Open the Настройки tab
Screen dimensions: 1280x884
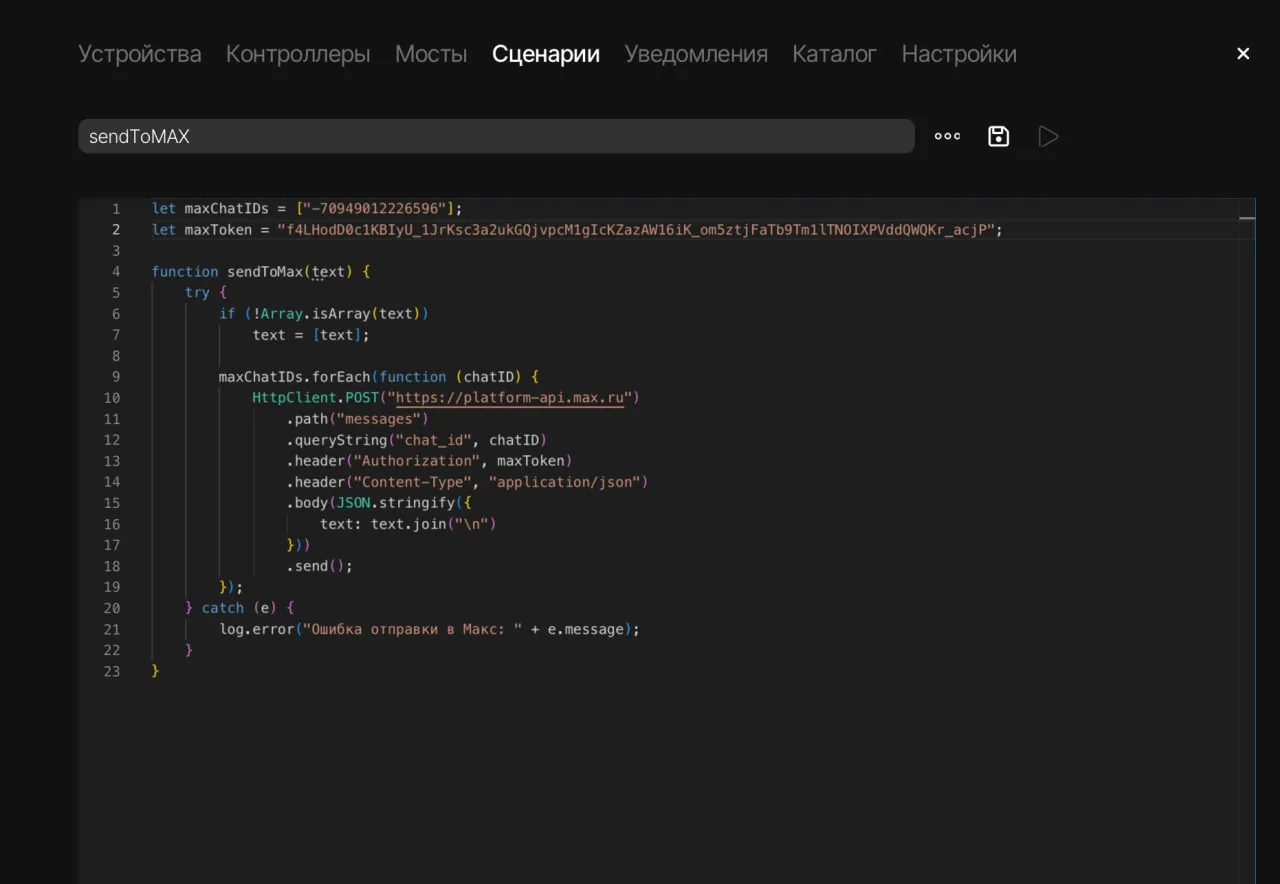tap(959, 54)
